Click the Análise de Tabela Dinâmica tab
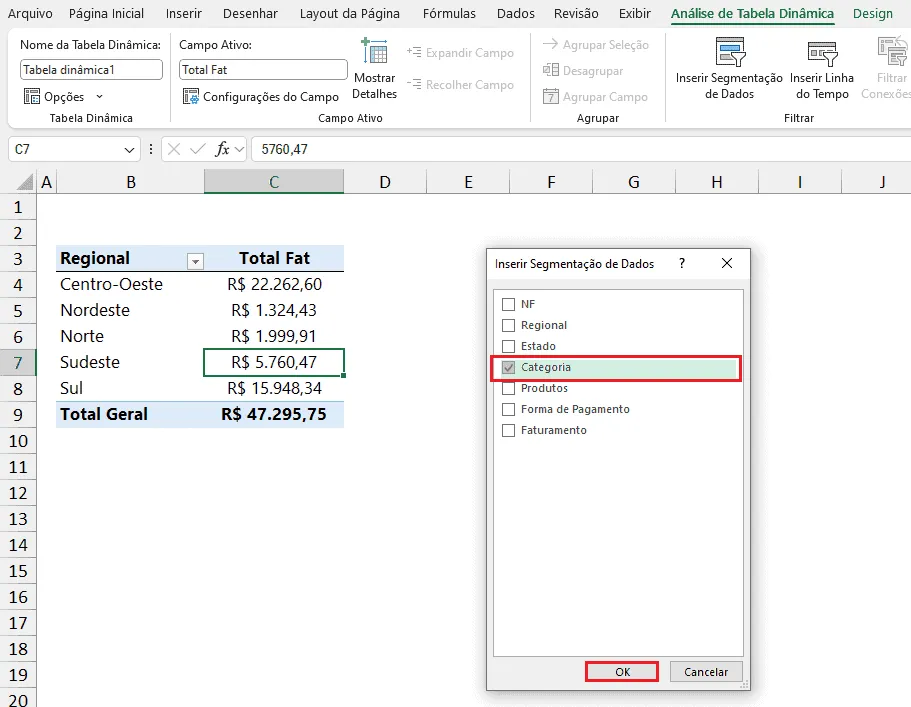 (x=752, y=13)
